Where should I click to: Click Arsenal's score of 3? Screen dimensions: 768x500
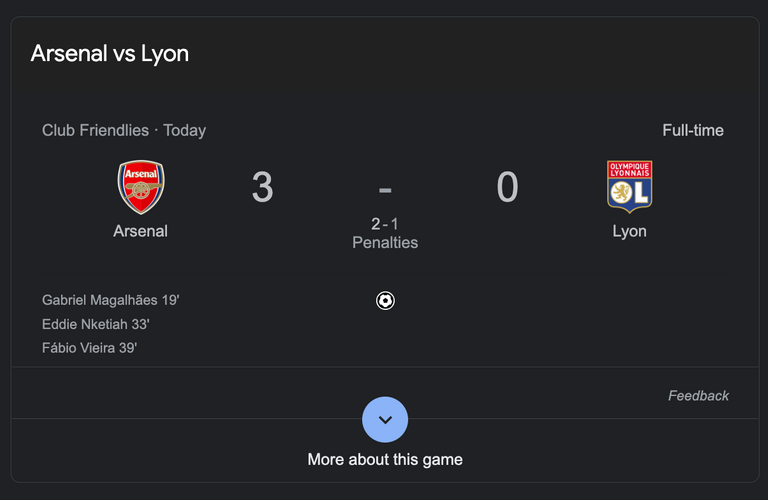coord(263,187)
